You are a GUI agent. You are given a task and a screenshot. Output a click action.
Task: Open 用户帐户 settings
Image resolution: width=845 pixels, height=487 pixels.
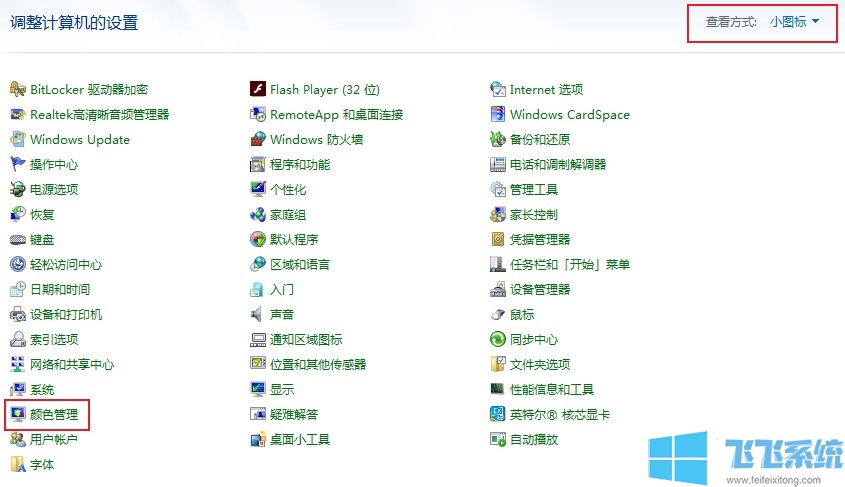coord(53,440)
